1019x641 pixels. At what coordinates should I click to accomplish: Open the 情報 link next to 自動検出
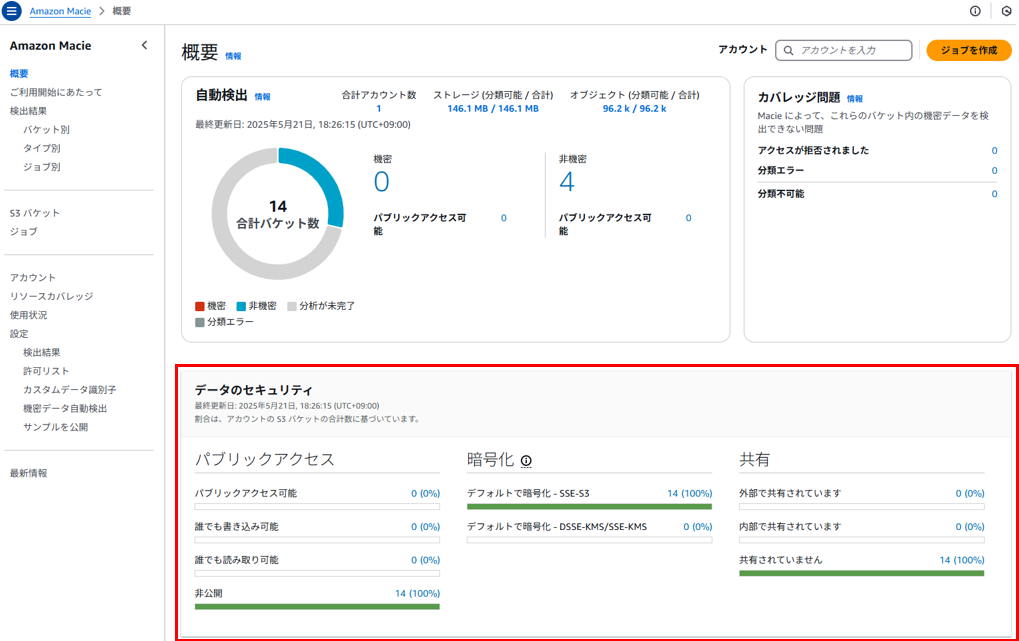(x=263, y=97)
